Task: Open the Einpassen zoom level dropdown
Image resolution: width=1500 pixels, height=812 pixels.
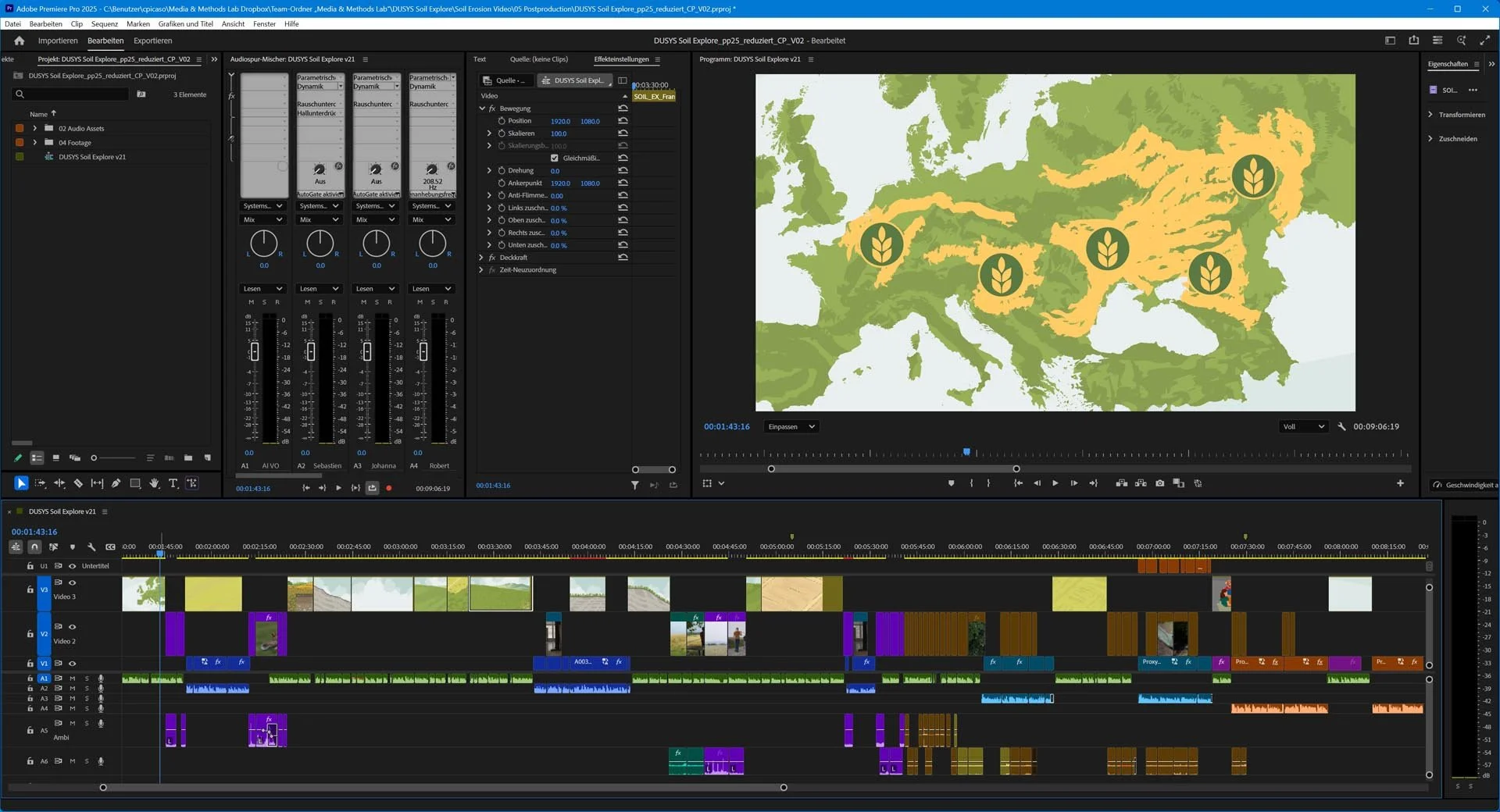Action: 791,427
